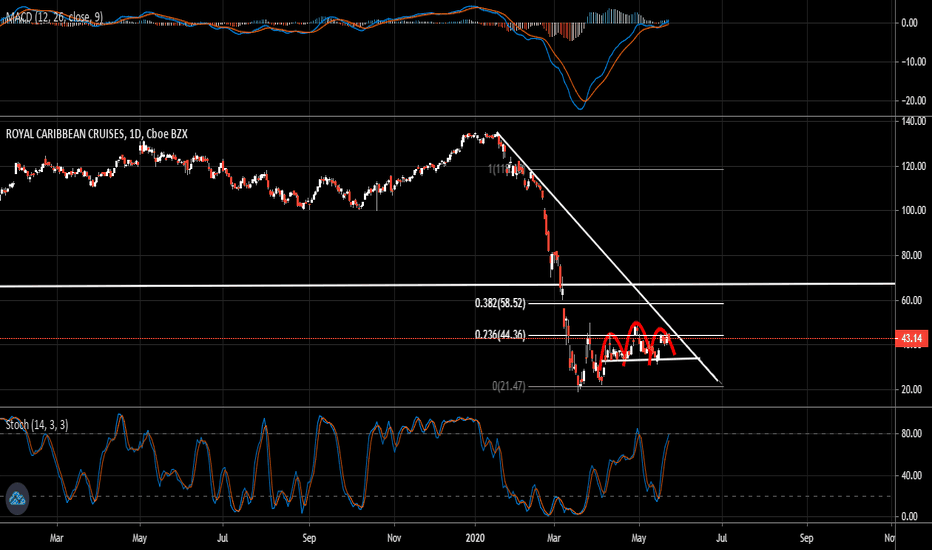Click the Nov date label before 2020

[x=394, y=538]
